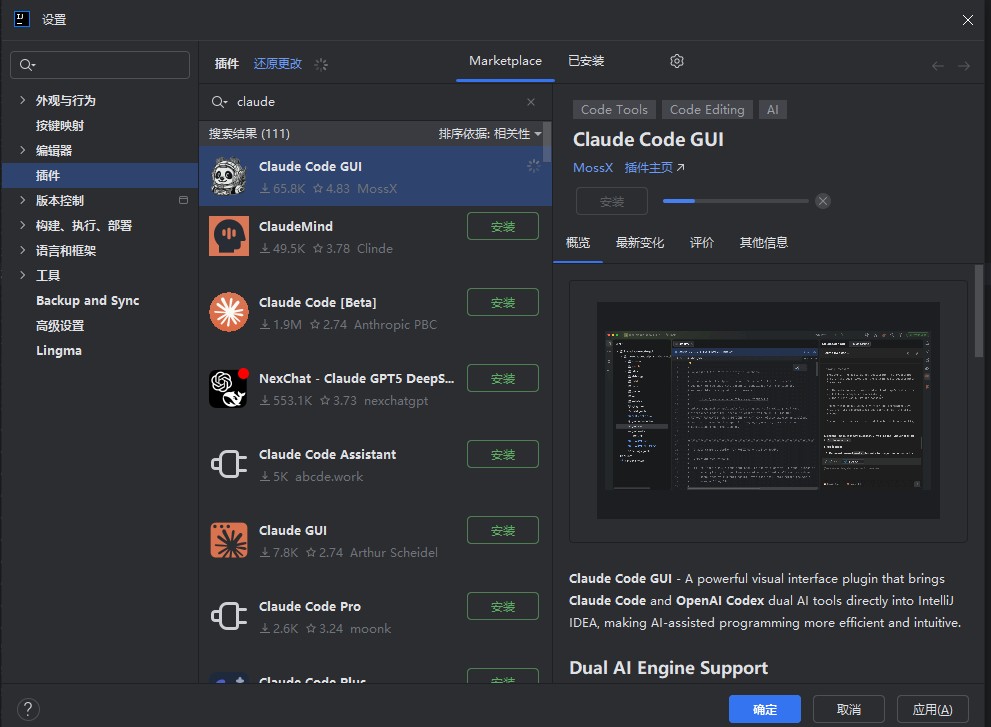Install the Claude Code [Beta] plugin
Screen dimensions: 991x727
click(502, 302)
